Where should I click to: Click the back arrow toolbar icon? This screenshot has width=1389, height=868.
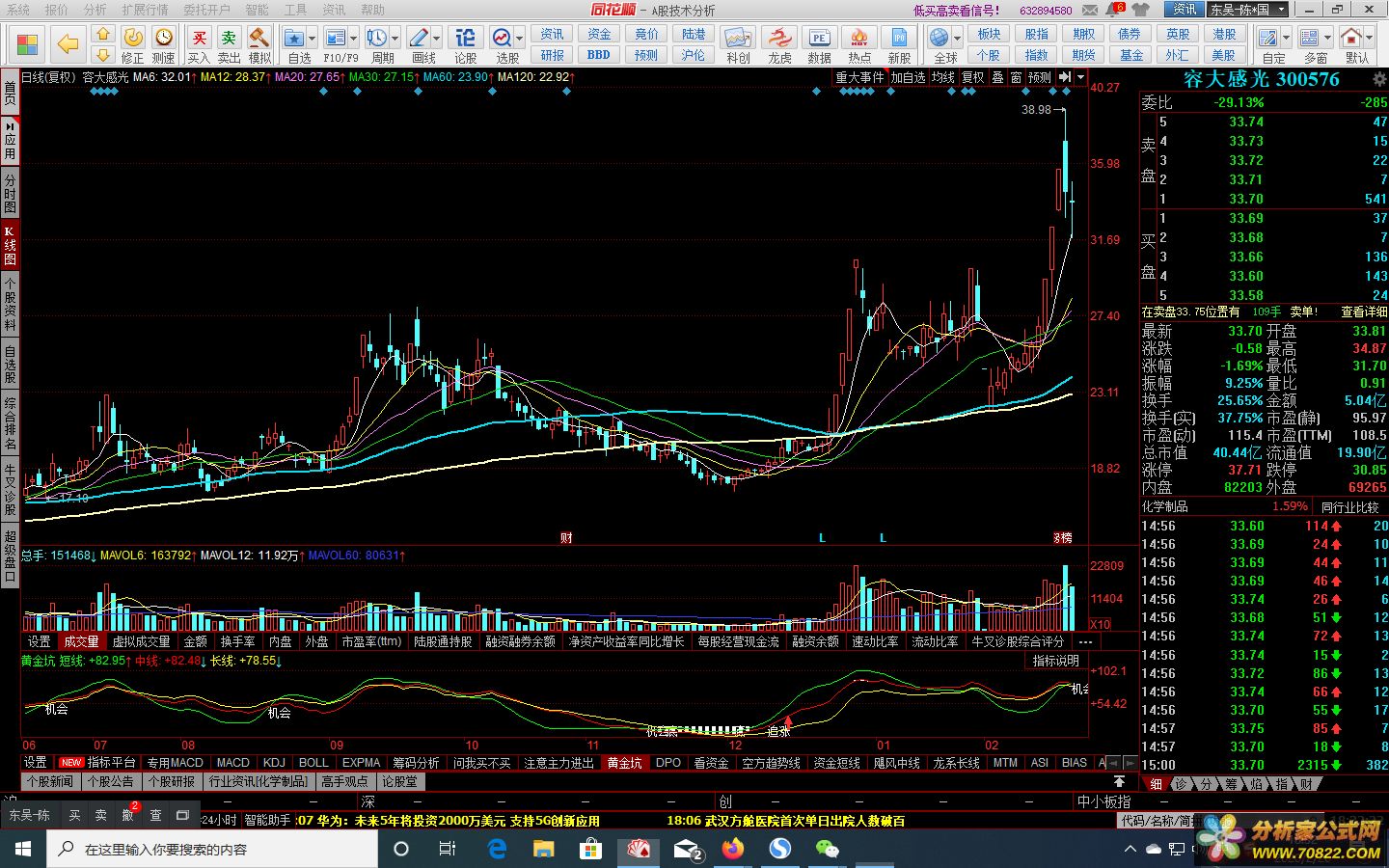pyautogui.click(x=68, y=44)
